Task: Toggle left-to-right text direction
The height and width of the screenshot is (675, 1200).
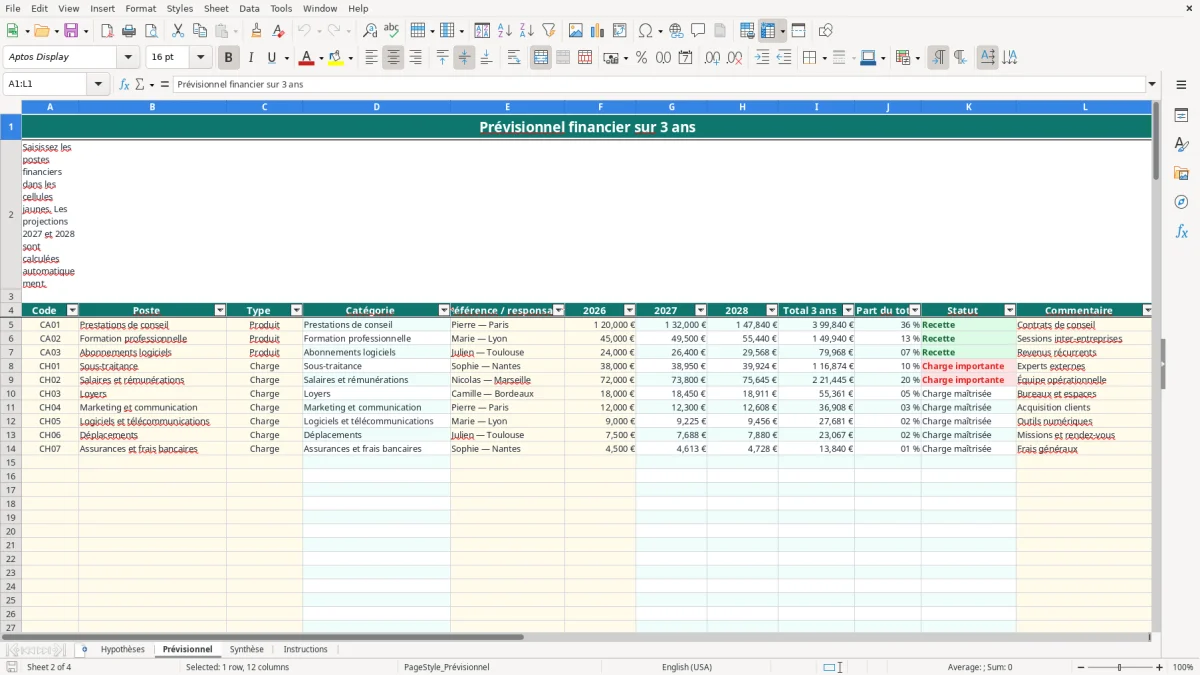Action: click(x=938, y=58)
